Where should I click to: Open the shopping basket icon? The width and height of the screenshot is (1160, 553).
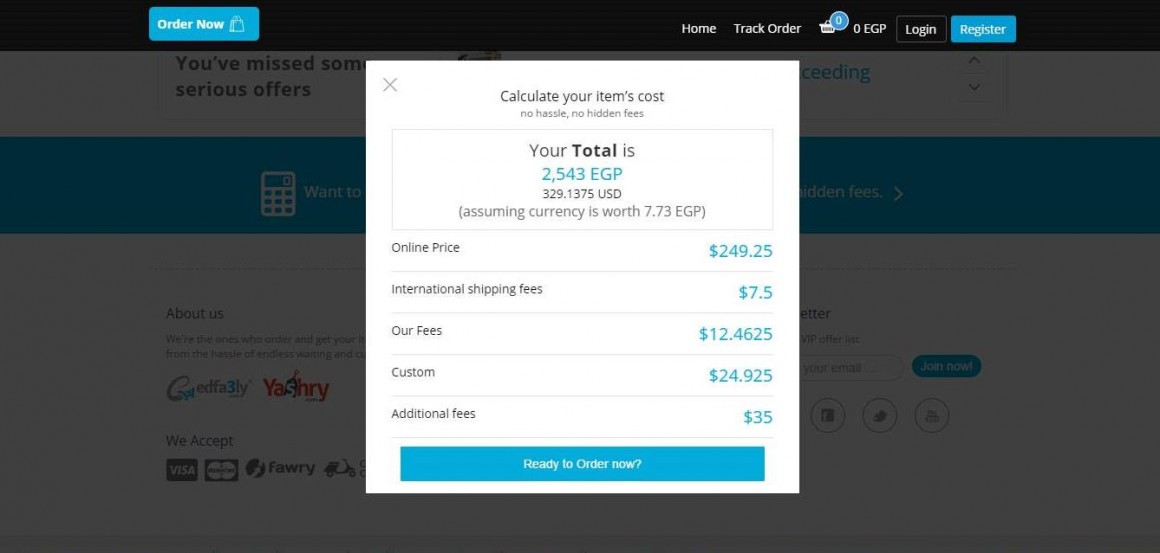tap(828, 28)
